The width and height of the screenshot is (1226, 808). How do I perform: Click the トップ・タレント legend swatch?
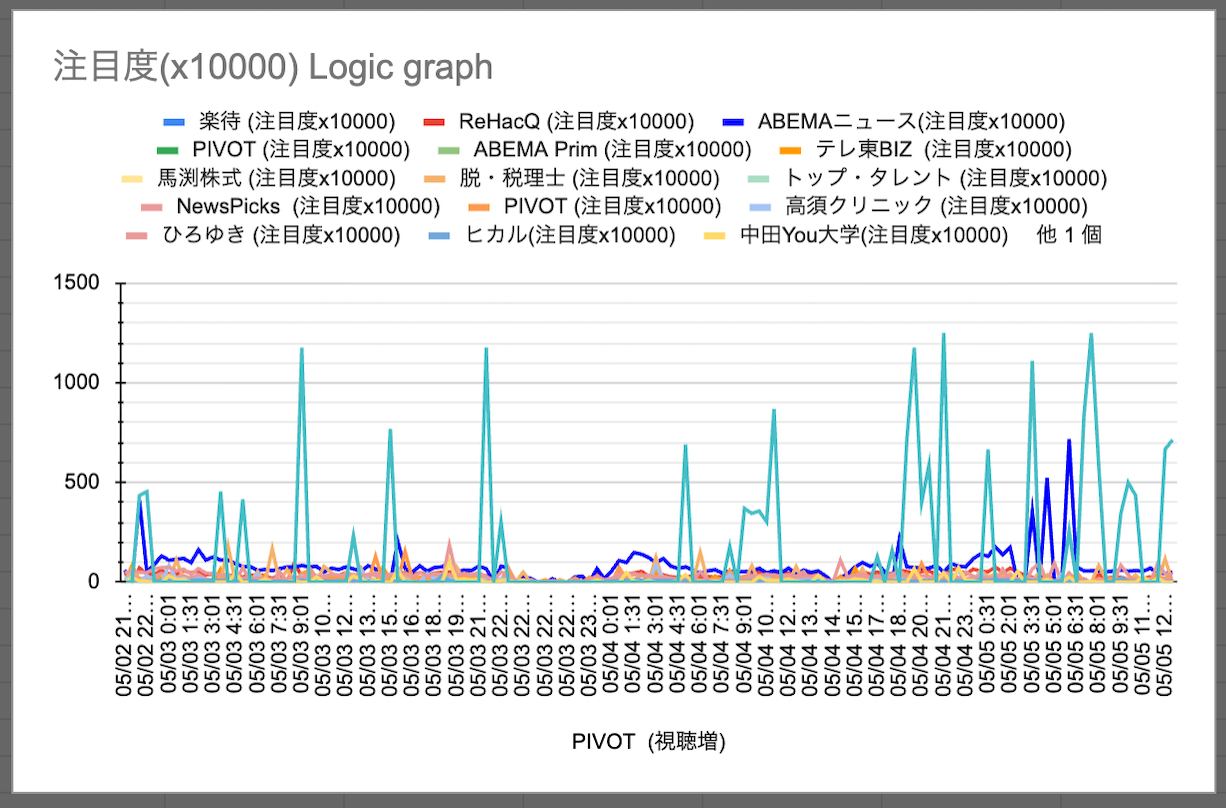761,180
